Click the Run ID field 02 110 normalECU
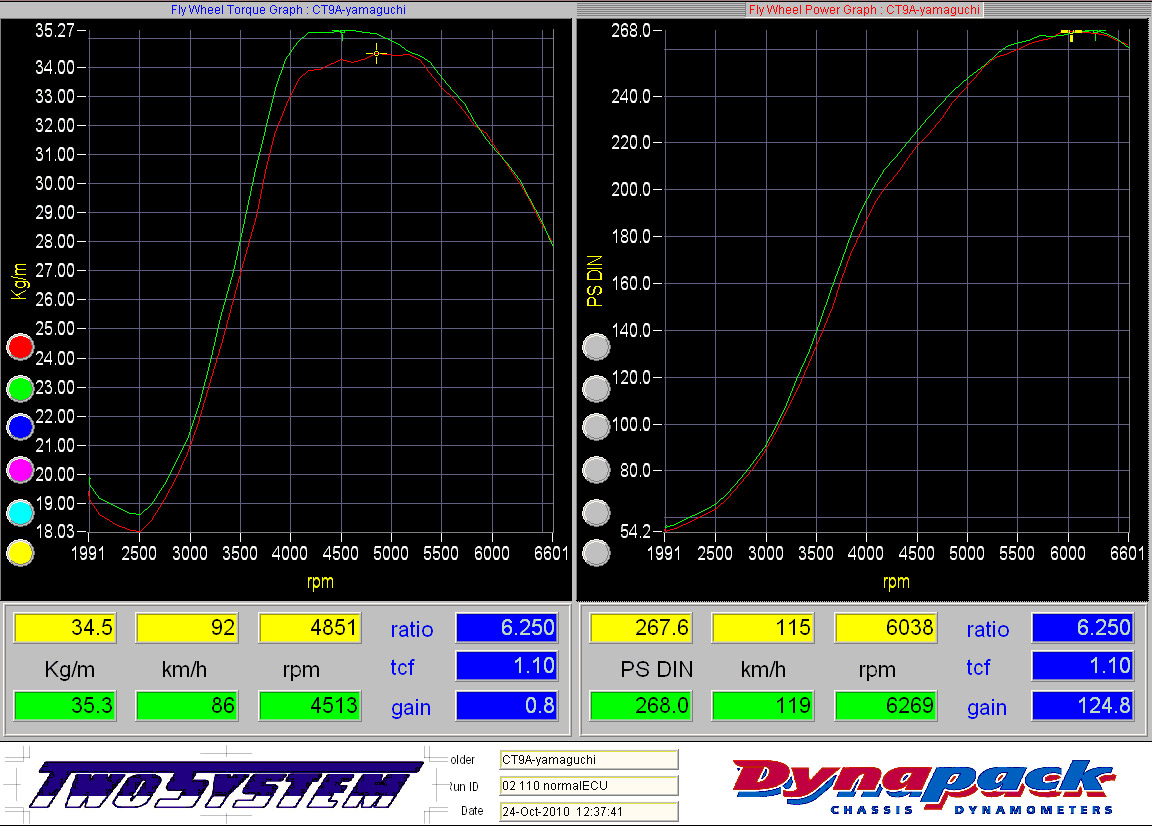The width and height of the screenshot is (1152, 826). (x=588, y=786)
